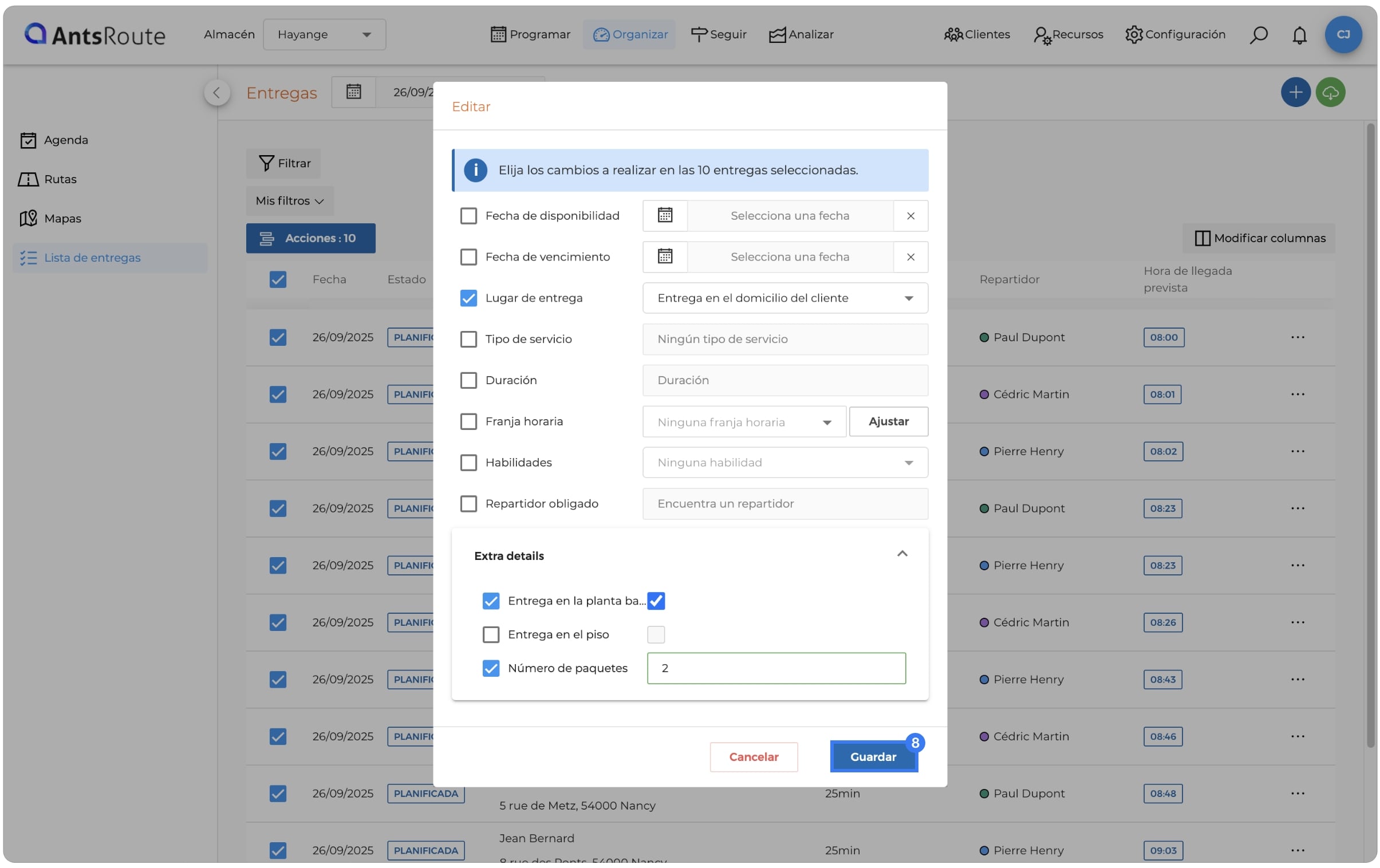Screen dimensions: 1380x868
Task: Click the AntsRoute logo
Action: (94, 34)
